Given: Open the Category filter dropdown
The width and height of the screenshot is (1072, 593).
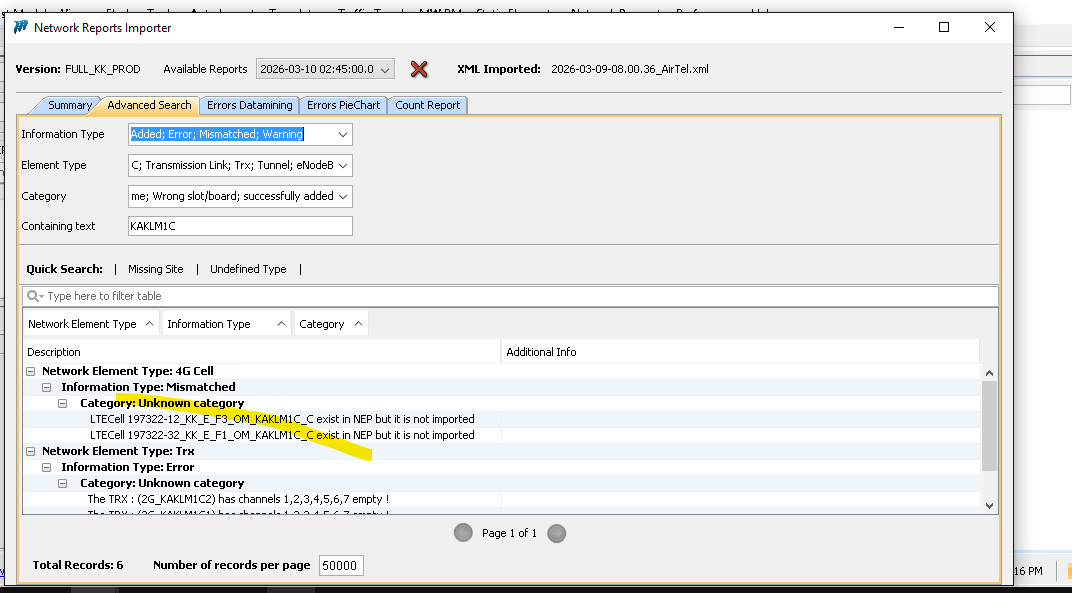Looking at the screenshot, I should 343,196.
